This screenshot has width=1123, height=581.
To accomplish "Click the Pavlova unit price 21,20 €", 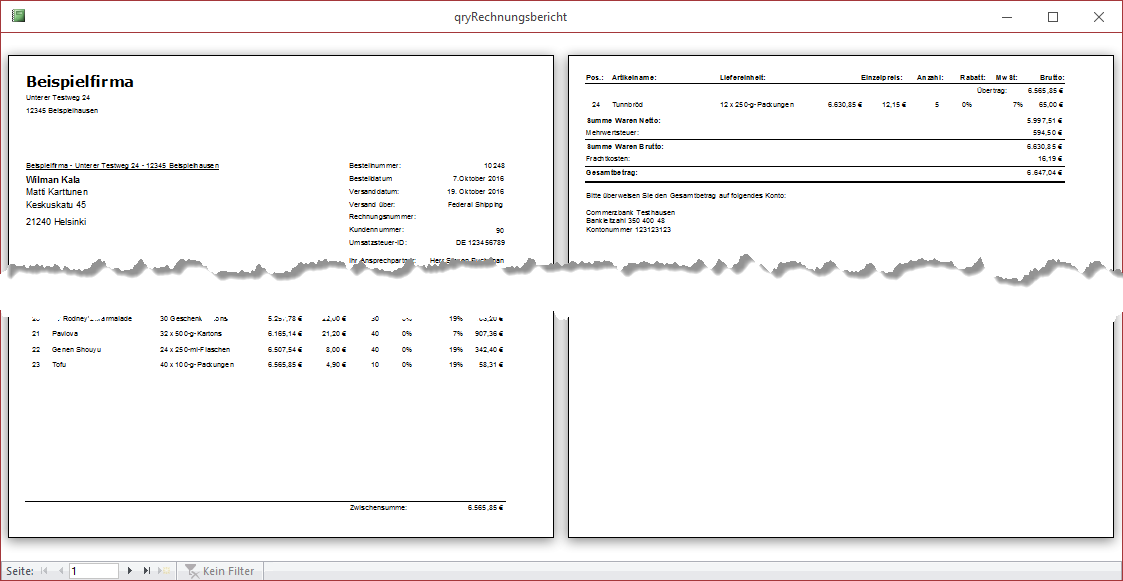I will (x=334, y=334).
